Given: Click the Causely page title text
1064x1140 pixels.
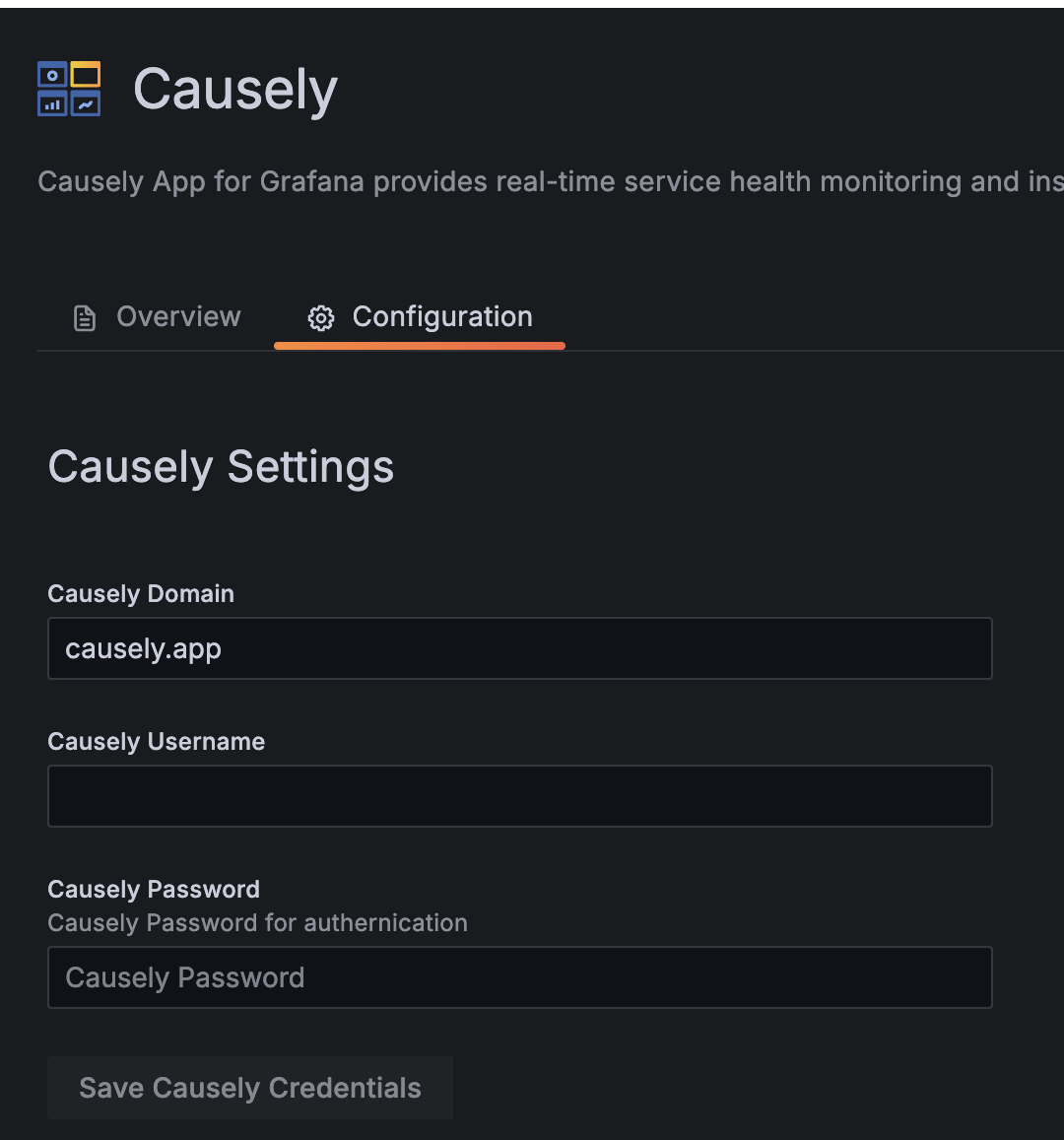Looking at the screenshot, I should pos(234,89).
